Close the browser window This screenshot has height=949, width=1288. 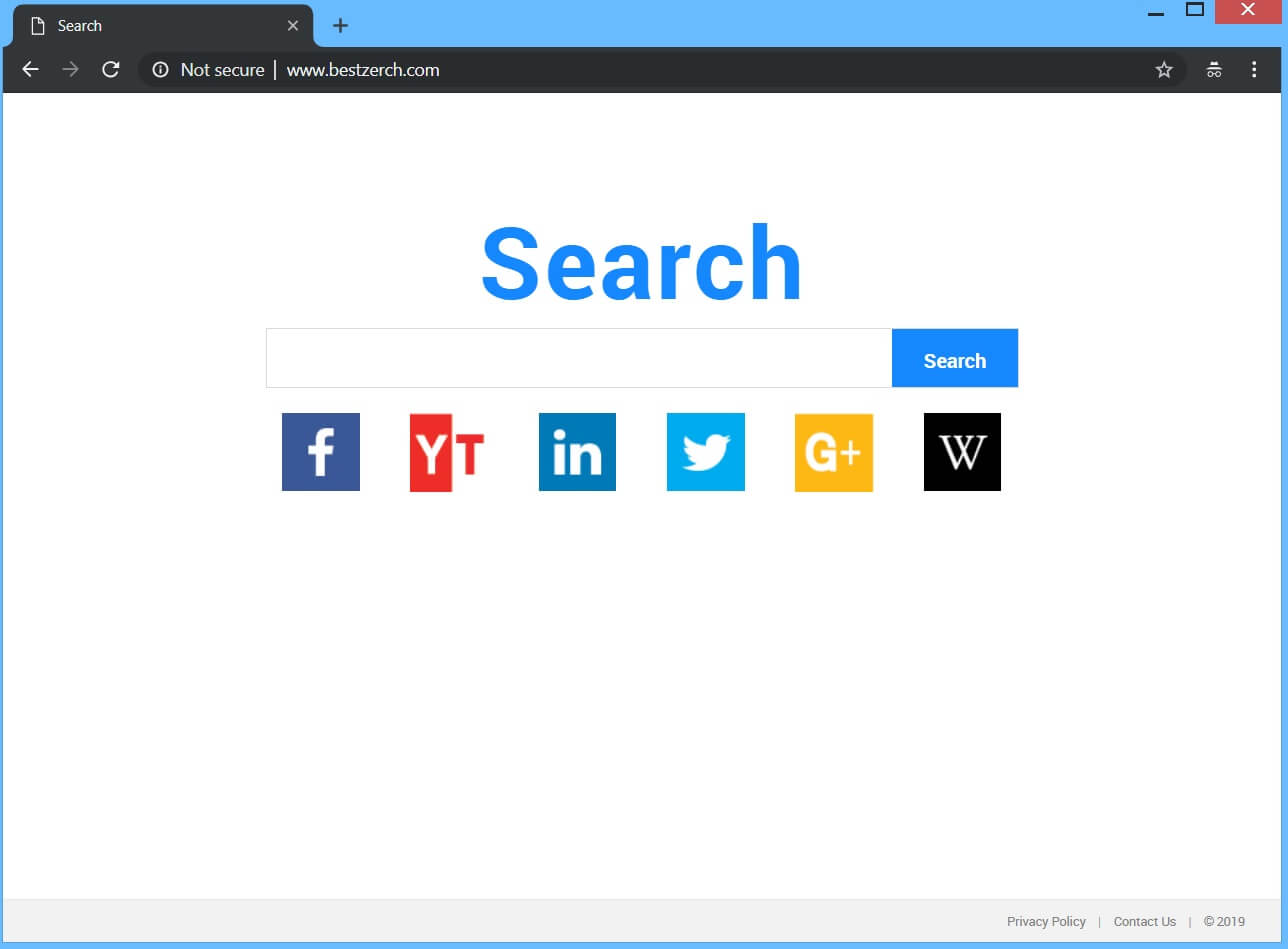coord(1247,11)
